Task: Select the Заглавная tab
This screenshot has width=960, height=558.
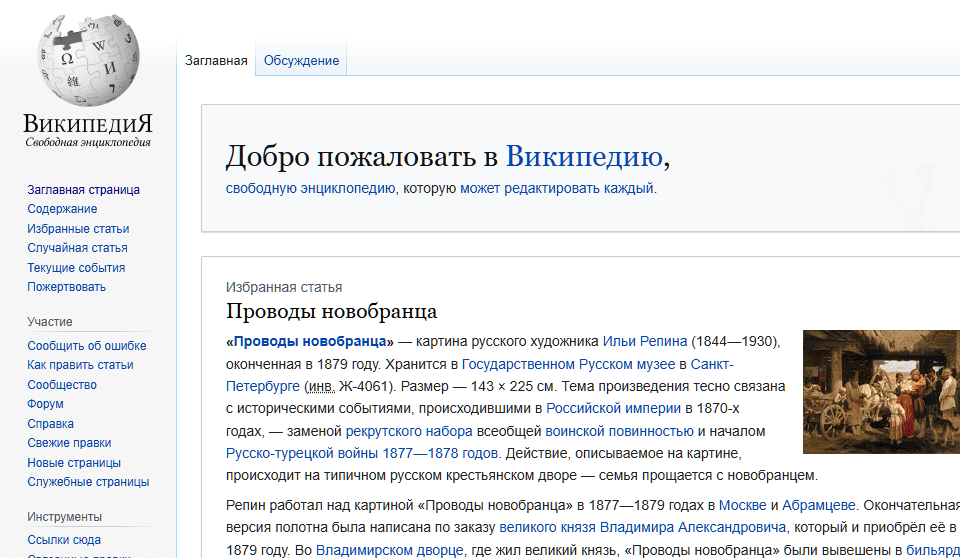Action: (x=216, y=61)
